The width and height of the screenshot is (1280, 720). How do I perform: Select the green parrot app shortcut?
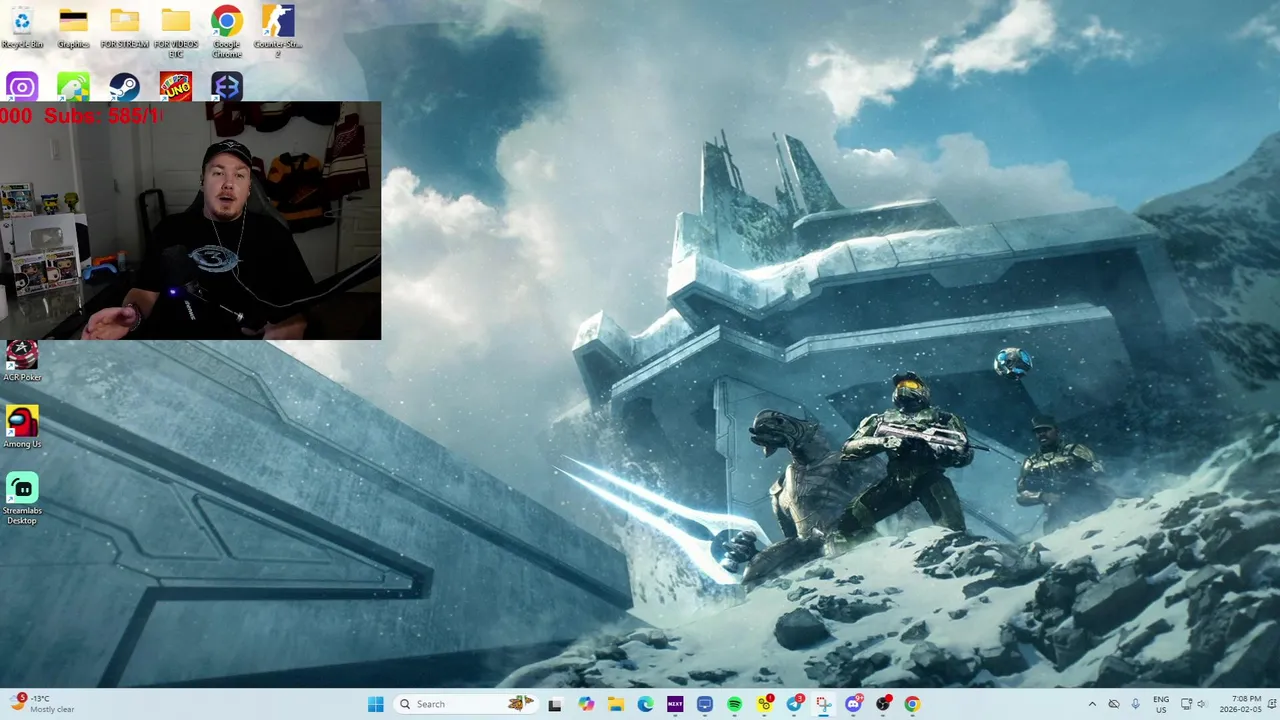tap(73, 87)
